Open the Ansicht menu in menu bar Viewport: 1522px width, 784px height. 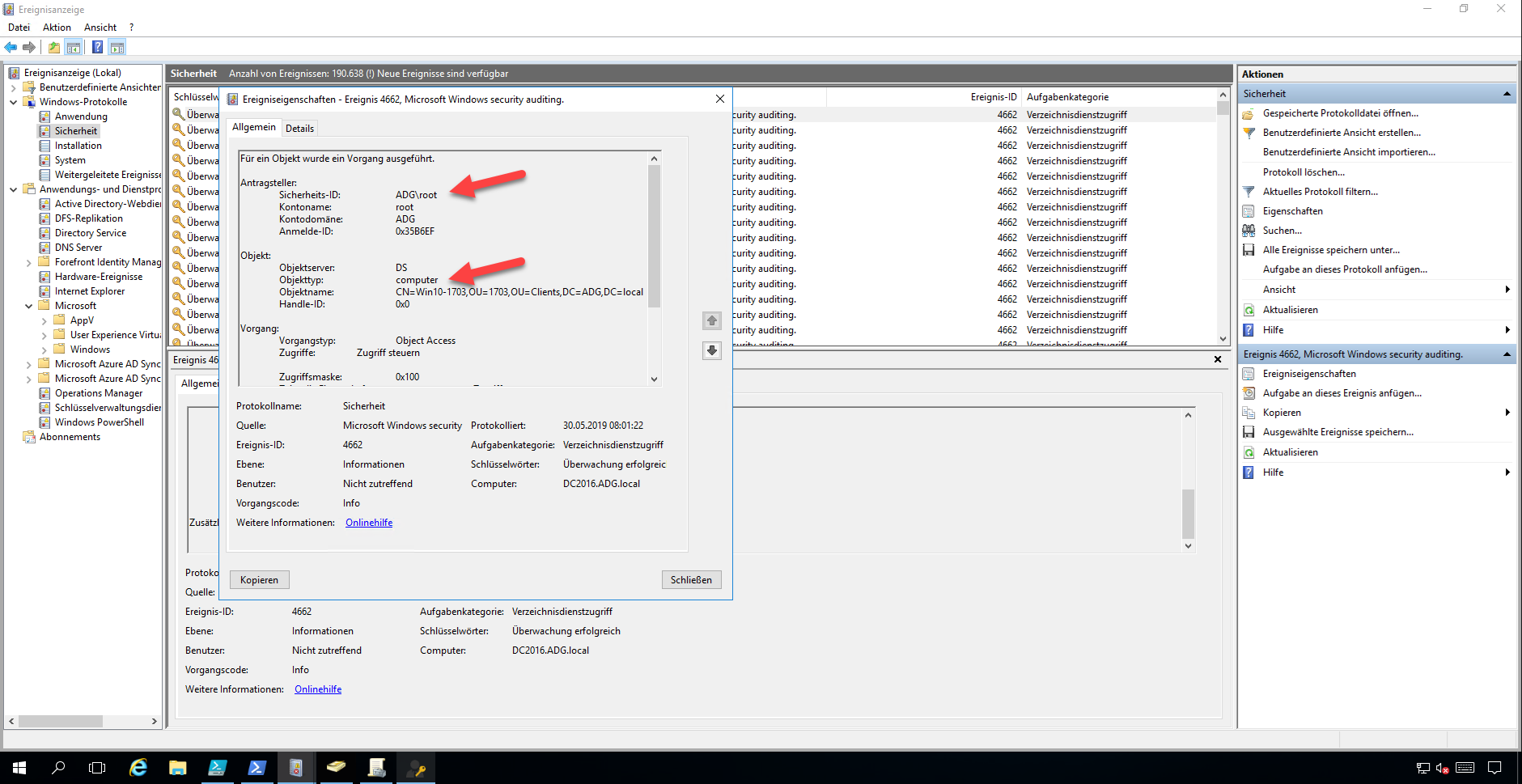100,28
